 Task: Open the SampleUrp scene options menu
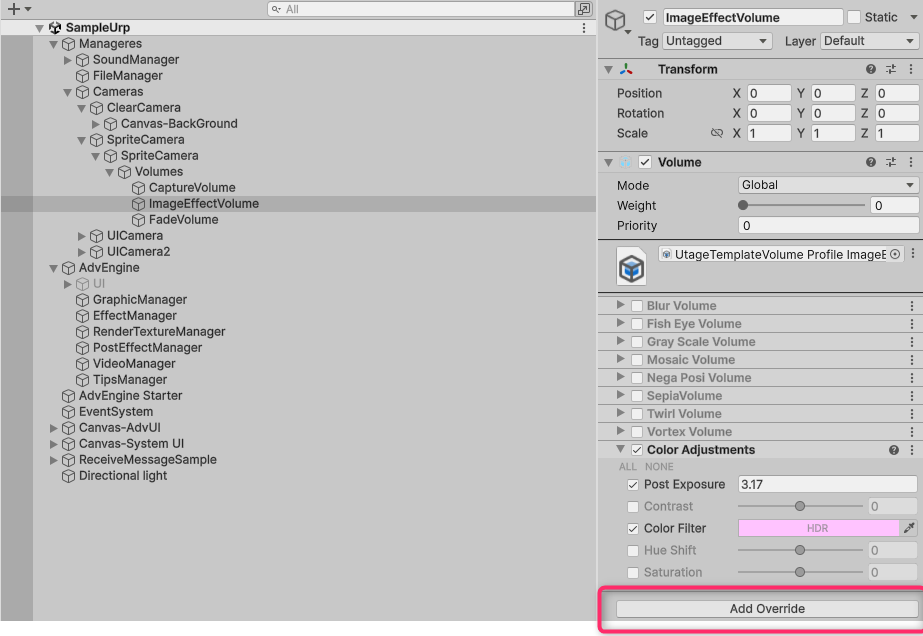tap(584, 28)
